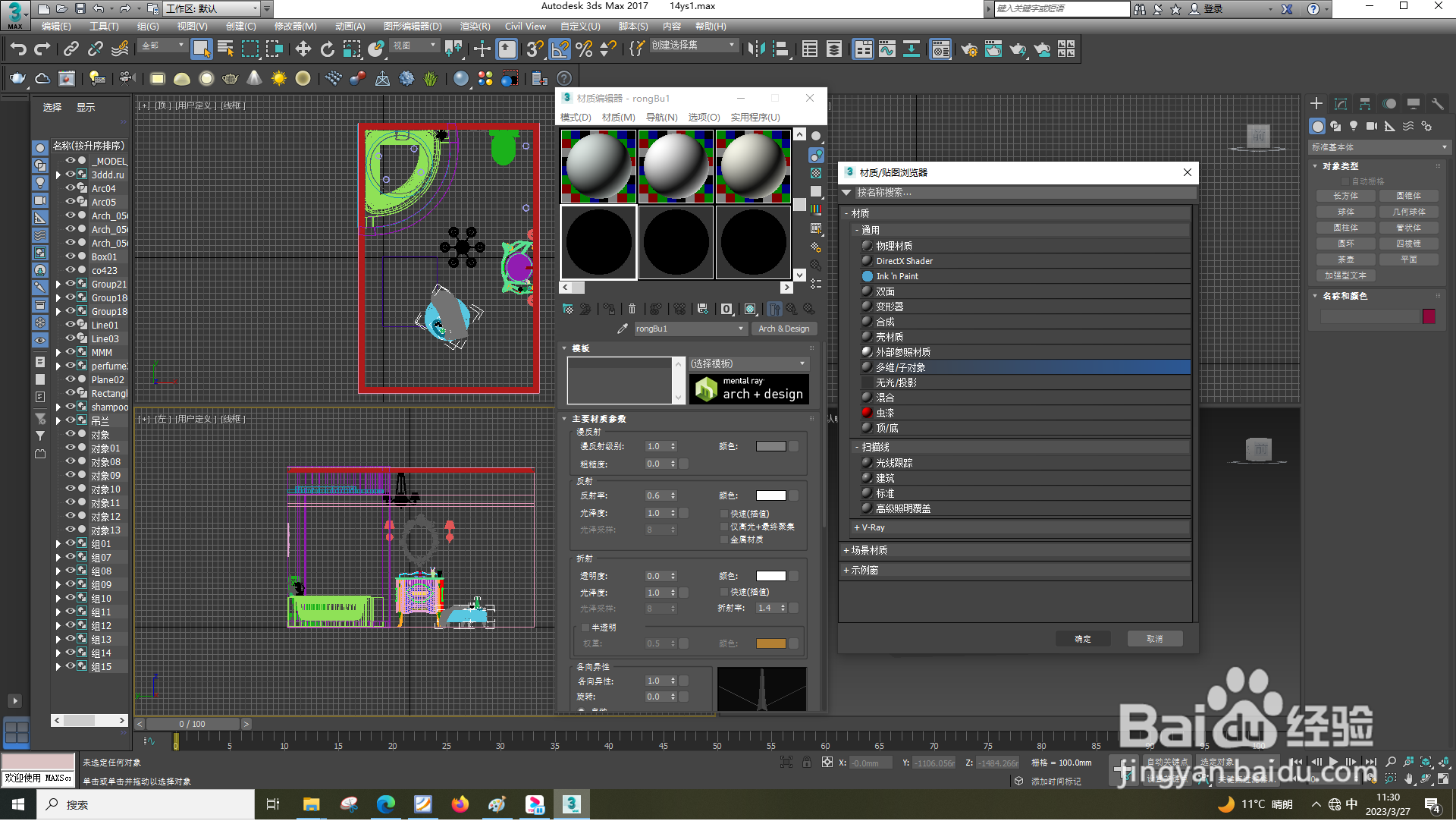Toggle Show Shaded Material in Viewport icon
Viewport: 1456px width, 821px height.
[x=750, y=309]
